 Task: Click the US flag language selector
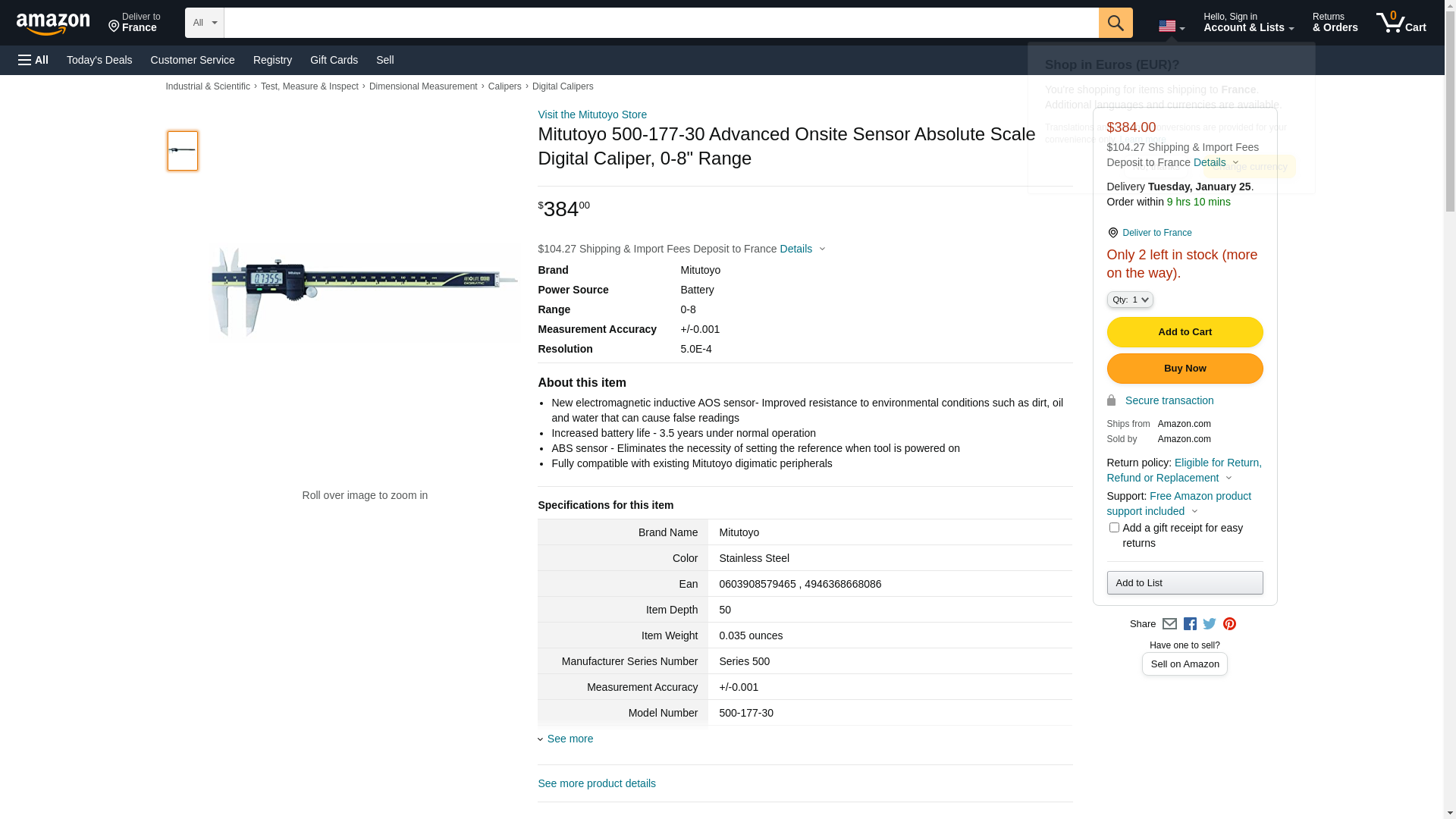pos(1171,27)
